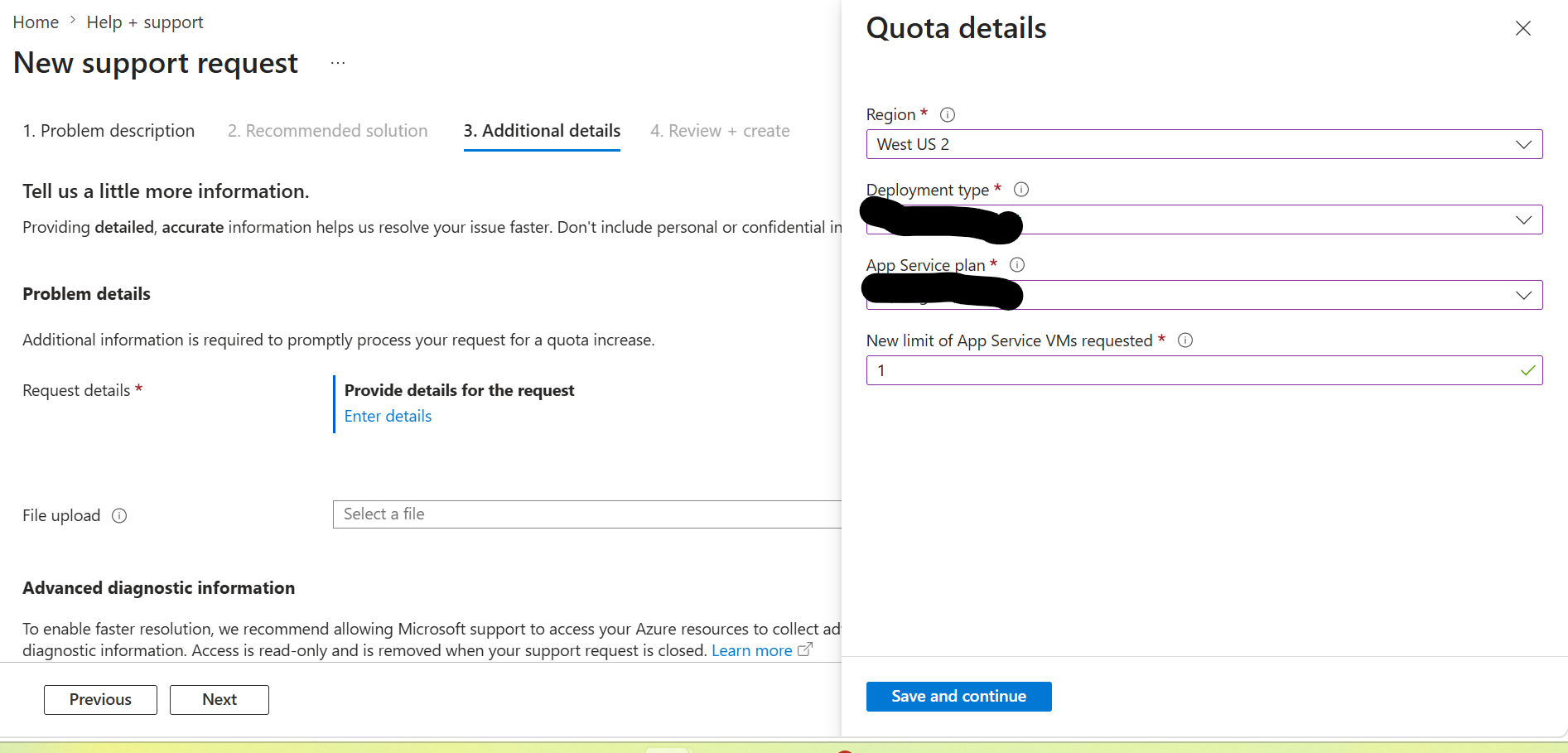The image size is (1568, 753).
Task: Click the Enter details link
Action: point(388,416)
